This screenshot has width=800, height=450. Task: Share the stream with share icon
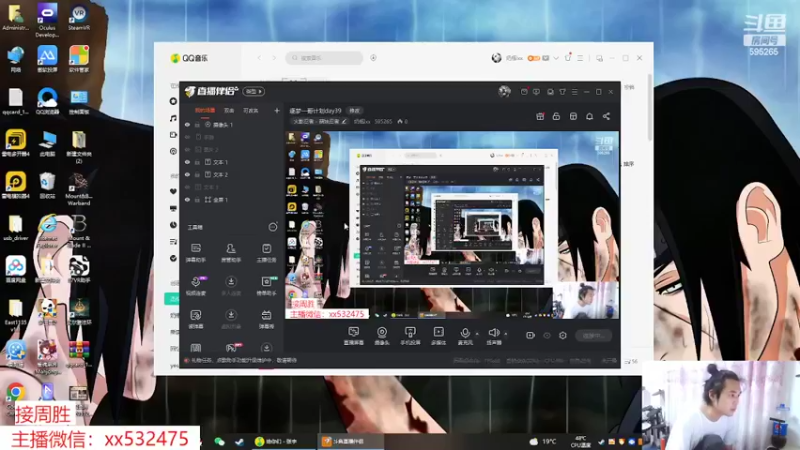point(606,116)
